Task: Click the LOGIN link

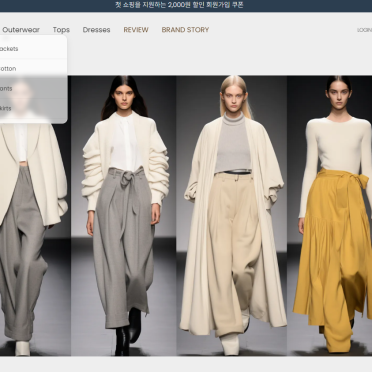Action: tap(364, 30)
